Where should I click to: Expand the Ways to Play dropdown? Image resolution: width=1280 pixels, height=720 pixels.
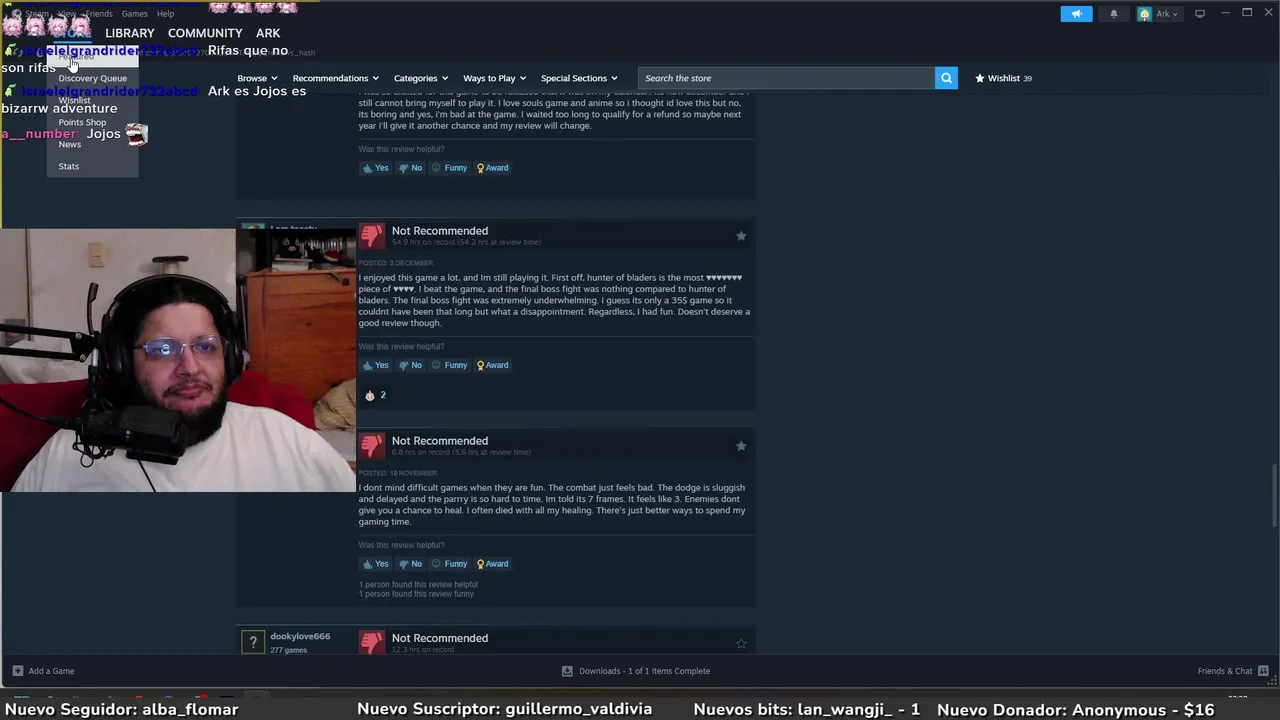coord(494,78)
